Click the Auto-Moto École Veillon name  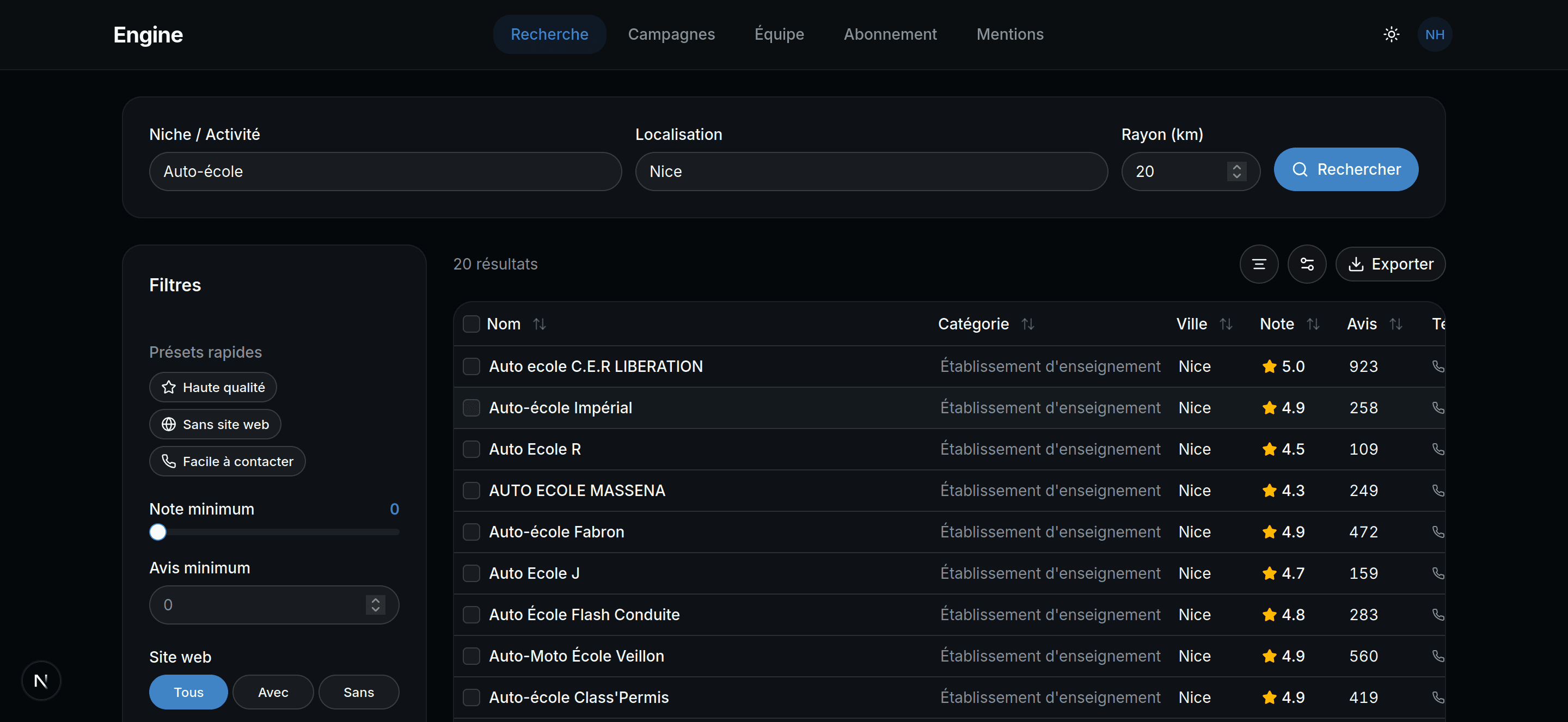(577, 656)
